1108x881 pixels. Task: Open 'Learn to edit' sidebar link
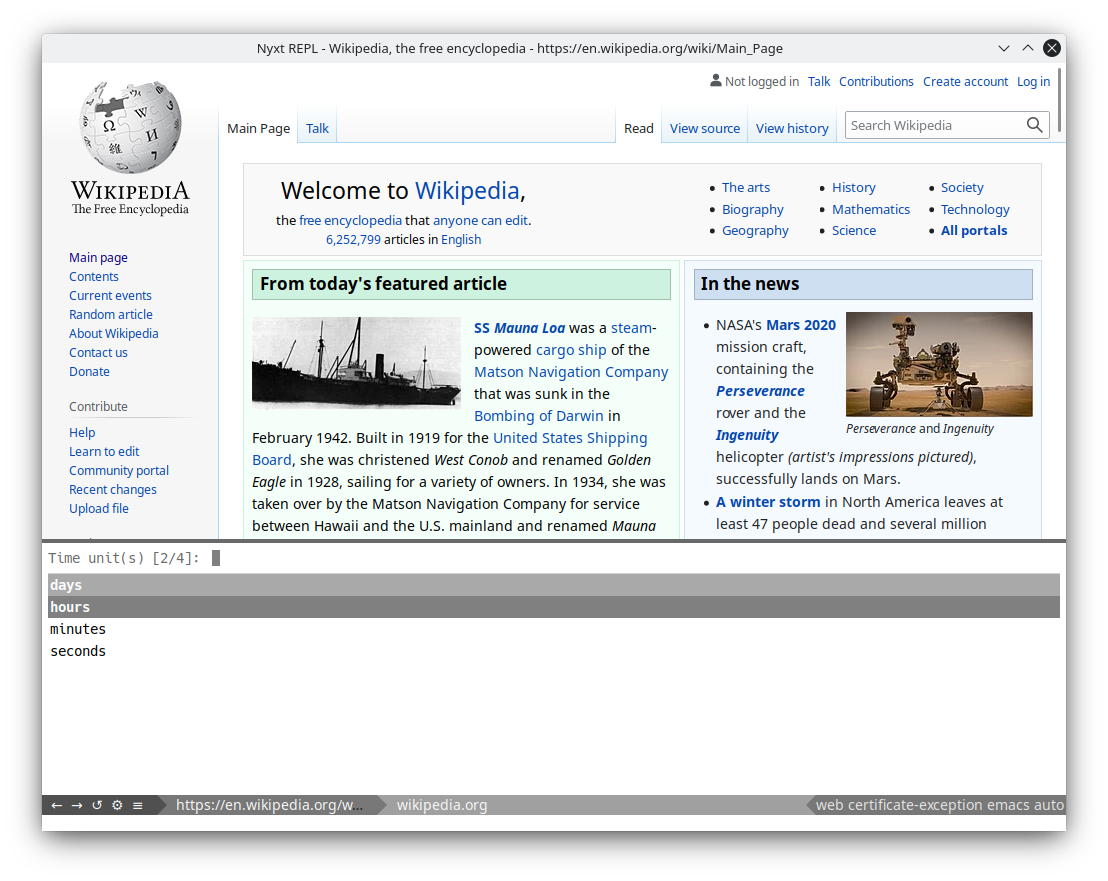(x=104, y=452)
